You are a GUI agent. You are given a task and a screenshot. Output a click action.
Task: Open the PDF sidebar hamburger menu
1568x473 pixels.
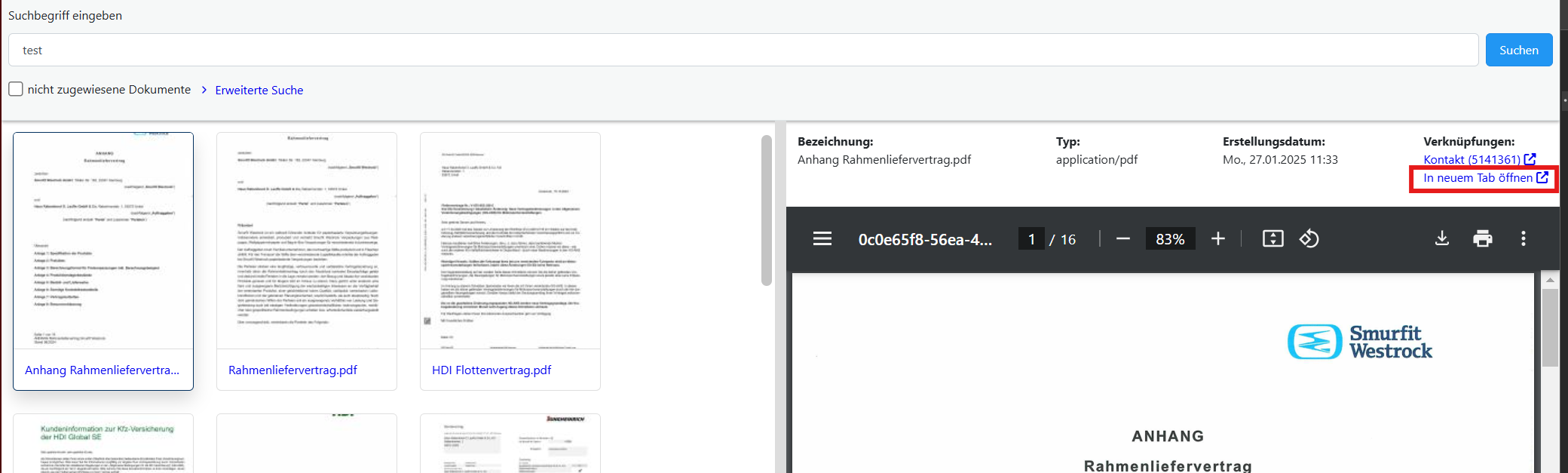[822, 239]
